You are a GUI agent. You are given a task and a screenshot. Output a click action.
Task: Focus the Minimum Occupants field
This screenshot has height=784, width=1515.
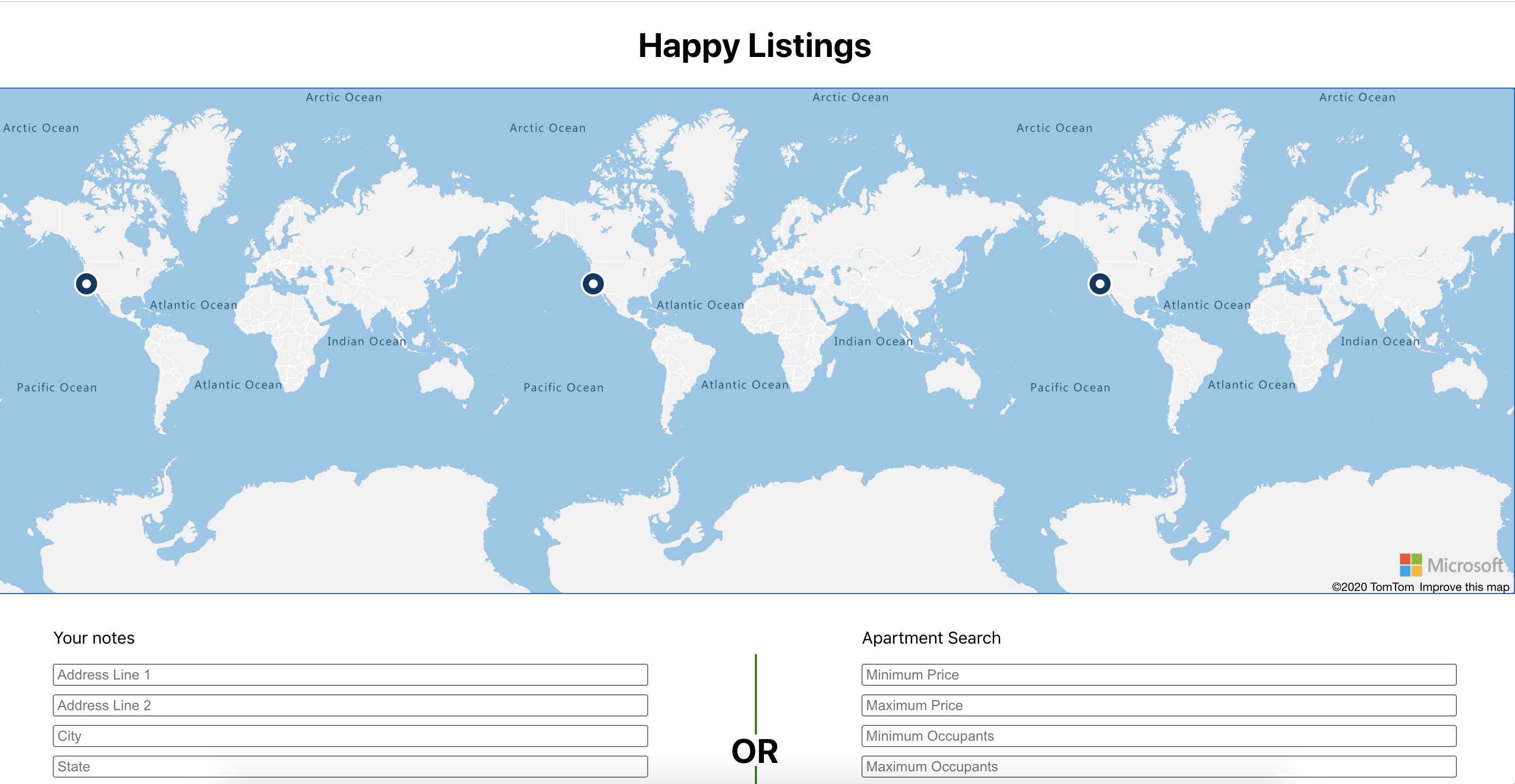coord(1159,736)
